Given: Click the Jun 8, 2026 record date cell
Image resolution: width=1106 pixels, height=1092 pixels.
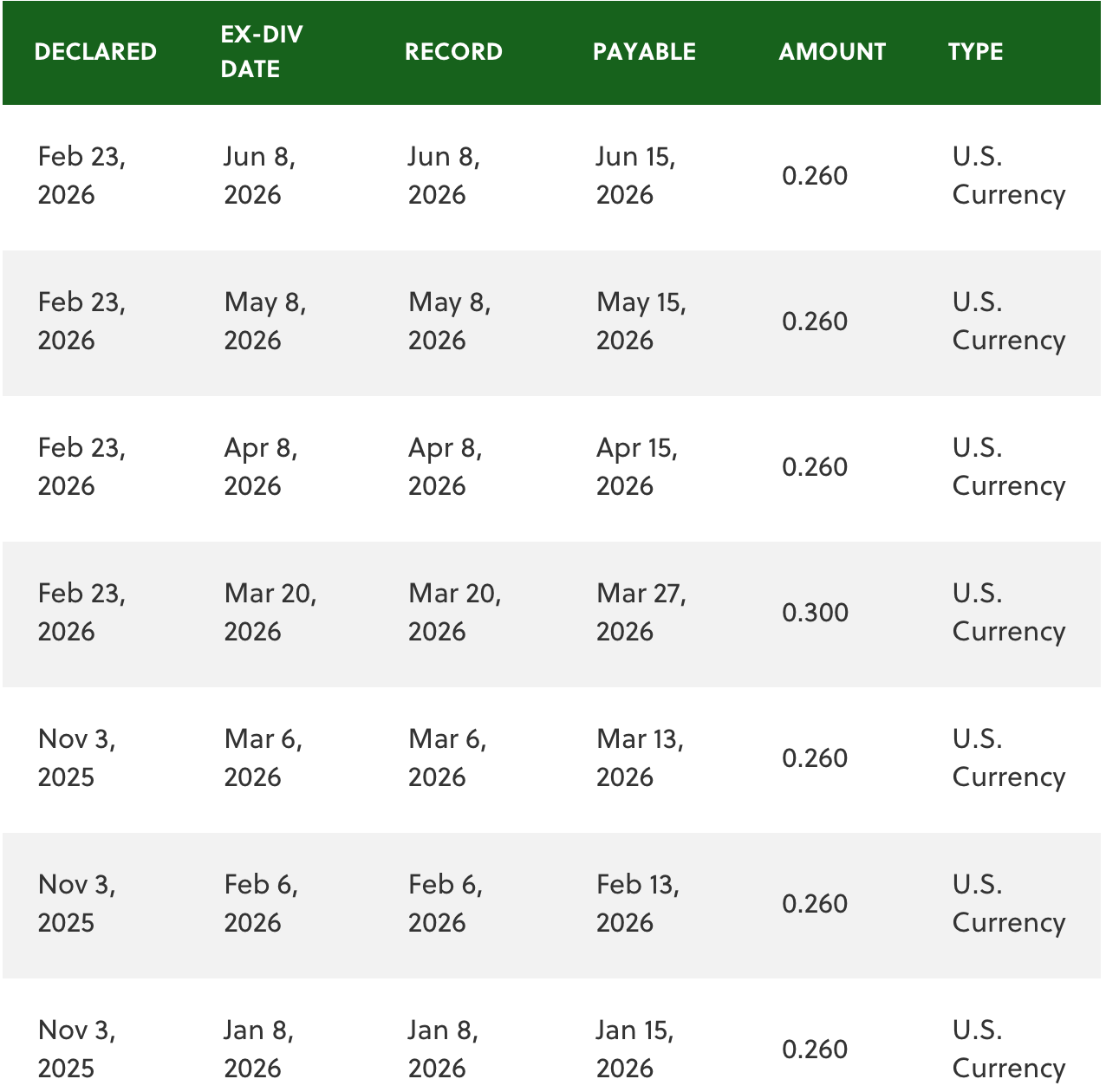Looking at the screenshot, I should [x=444, y=176].
